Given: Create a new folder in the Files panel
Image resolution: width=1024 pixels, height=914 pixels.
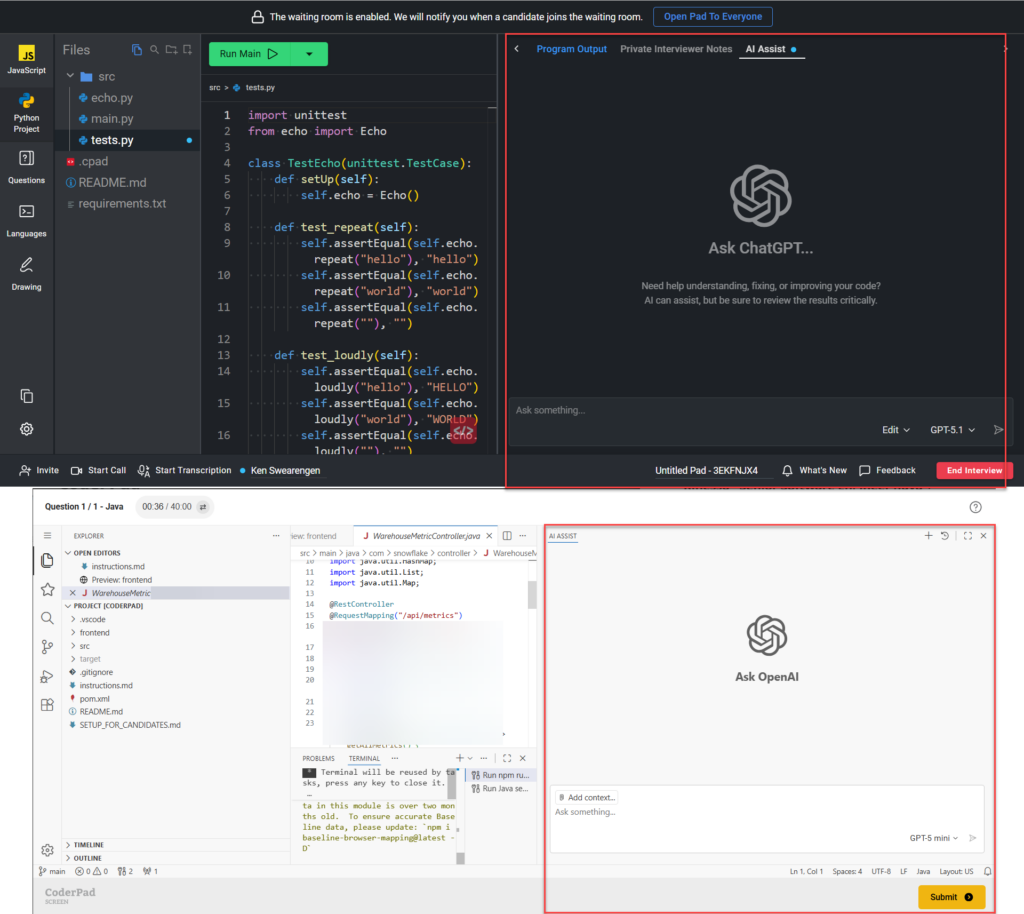Looking at the screenshot, I should (172, 49).
